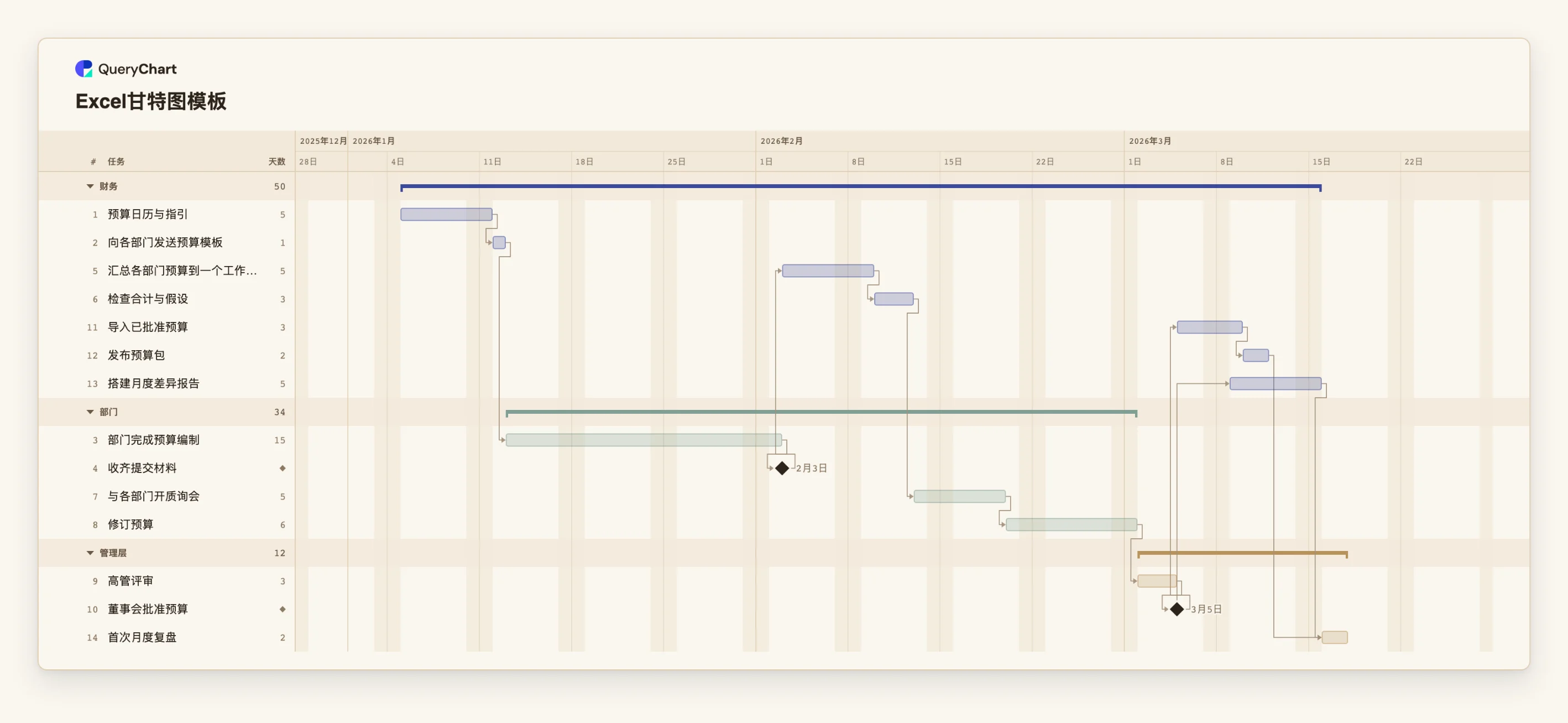The height and width of the screenshot is (723, 1568).
Task: Click the small diamond in the 董事会批准预算 days column
Action: 283,609
